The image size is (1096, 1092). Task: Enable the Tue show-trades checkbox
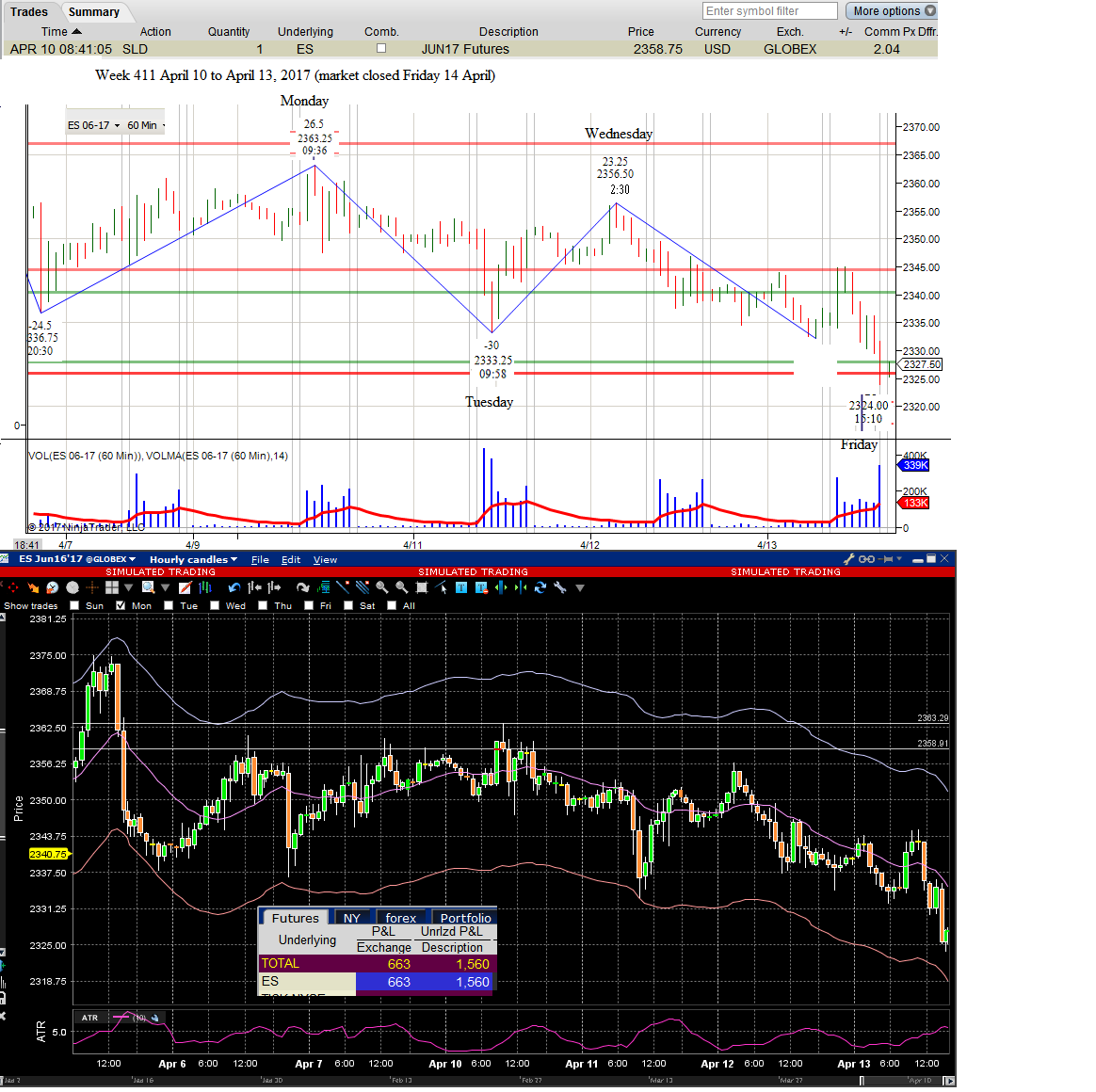[169, 605]
